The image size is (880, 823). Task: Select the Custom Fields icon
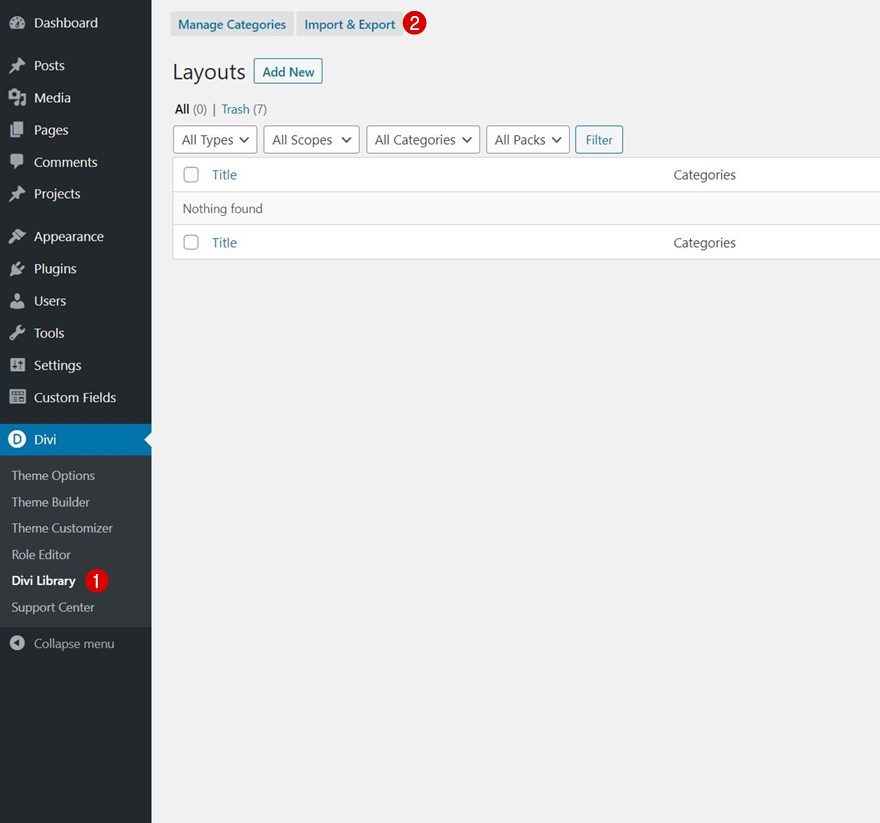(18, 397)
